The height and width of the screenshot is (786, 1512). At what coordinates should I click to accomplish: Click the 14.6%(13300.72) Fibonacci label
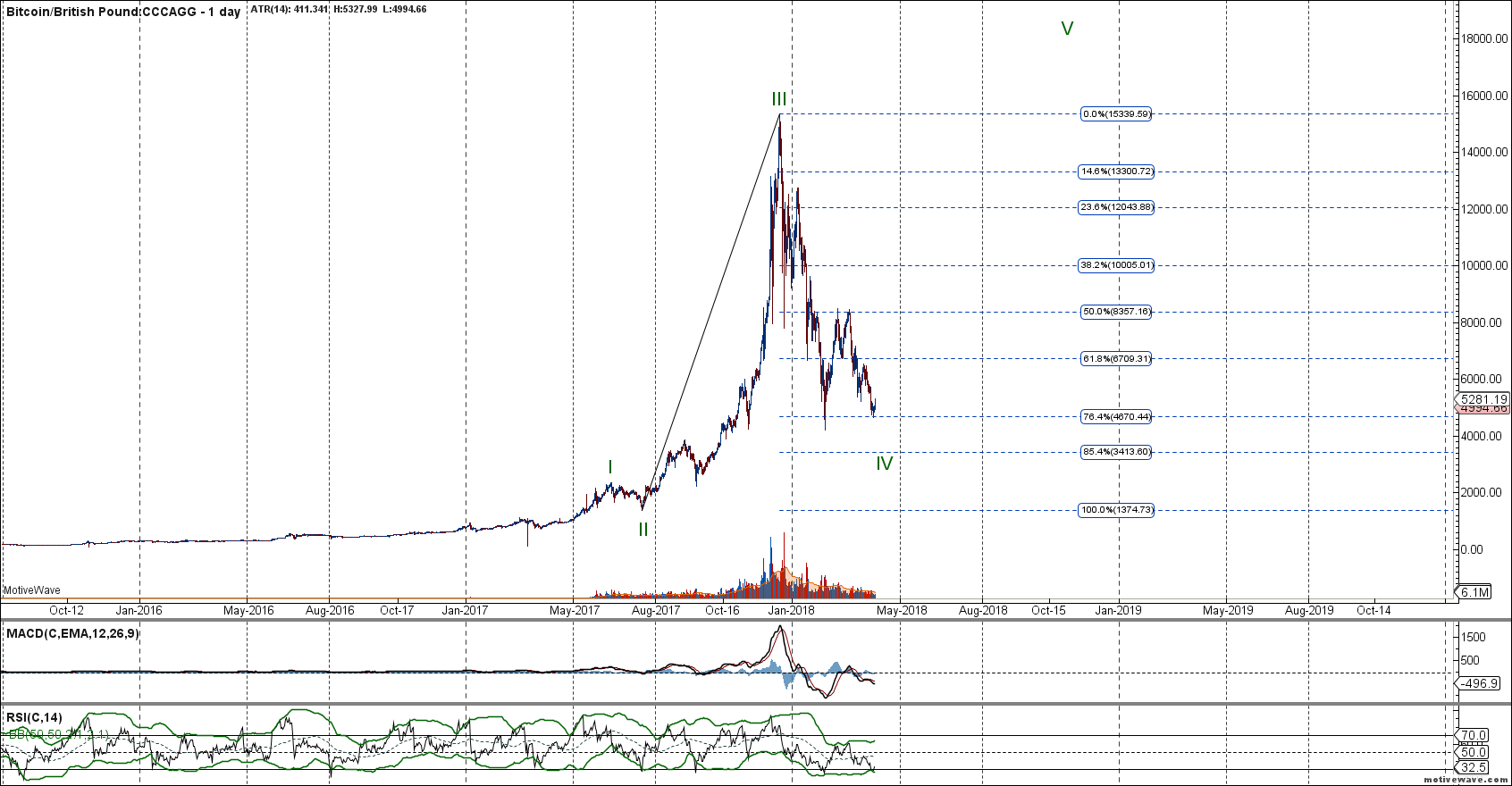(1116, 171)
